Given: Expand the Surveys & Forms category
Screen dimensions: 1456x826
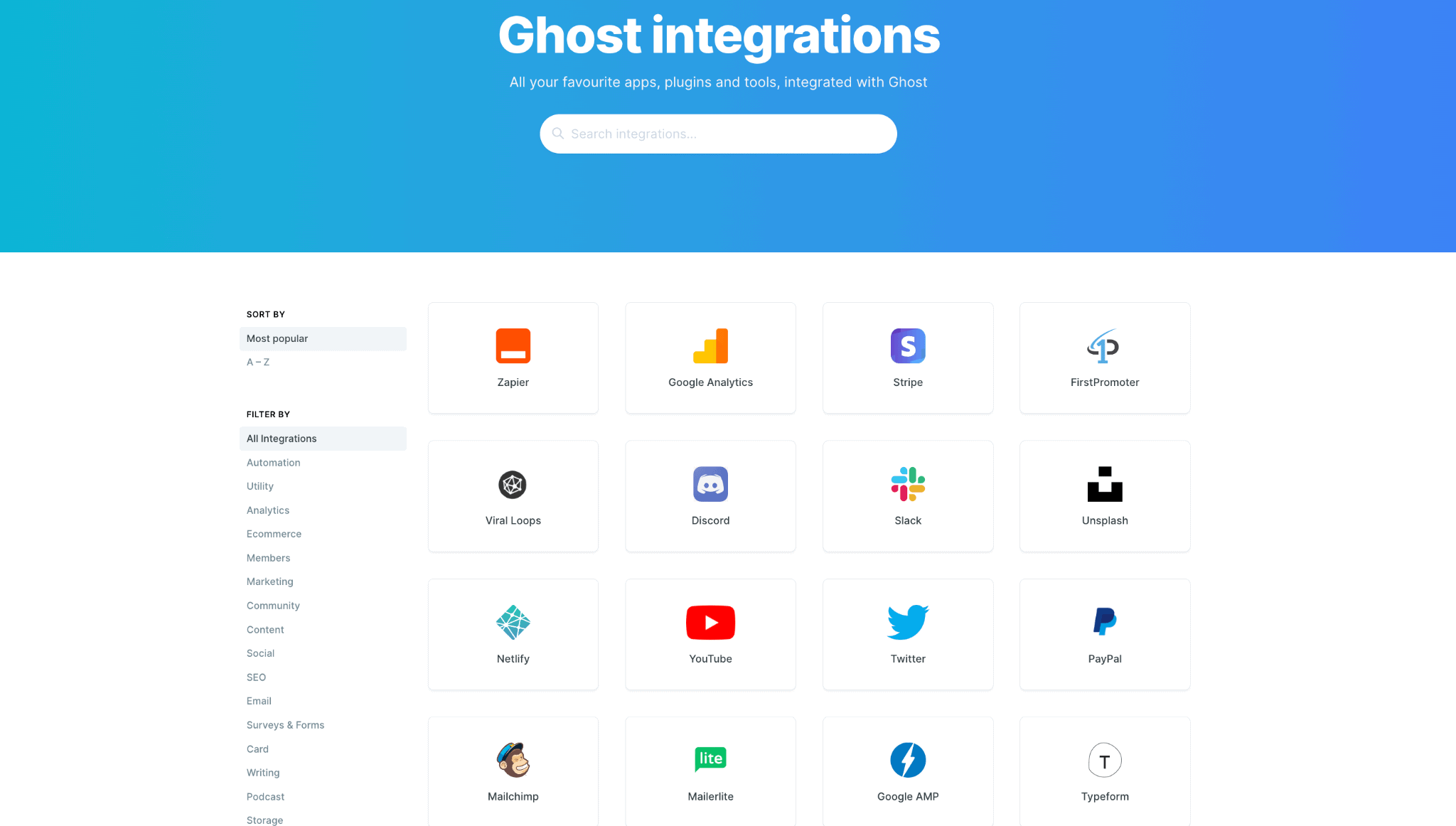Looking at the screenshot, I should pos(285,725).
